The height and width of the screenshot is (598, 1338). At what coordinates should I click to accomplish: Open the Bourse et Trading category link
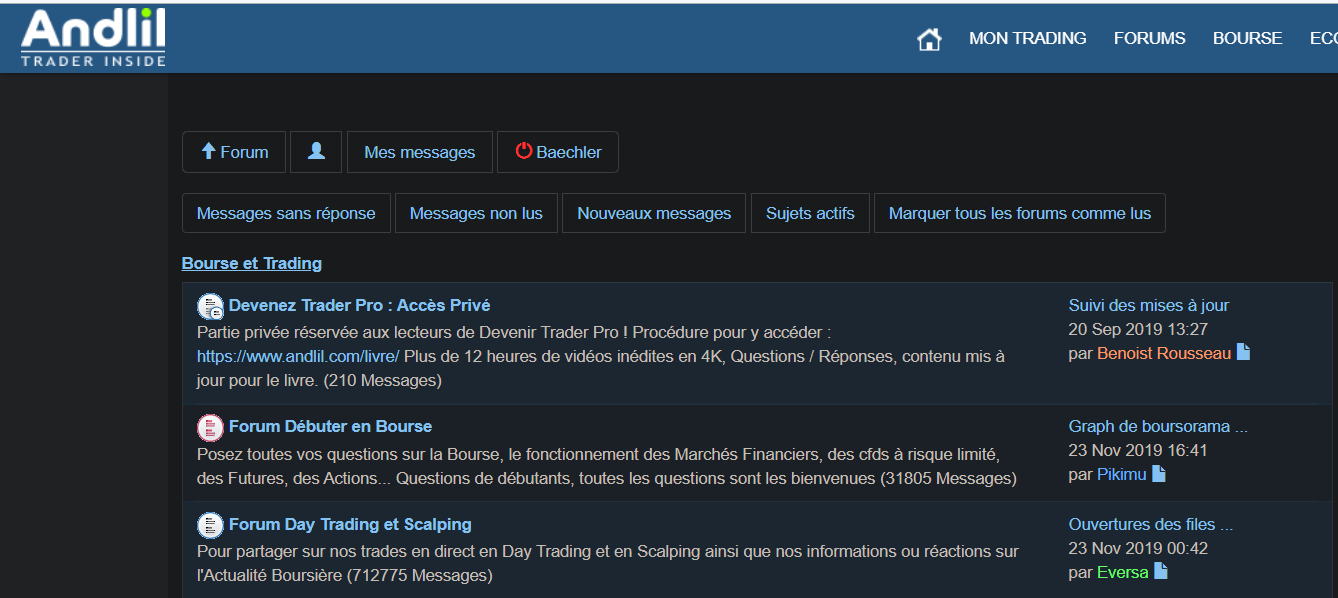(252, 264)
